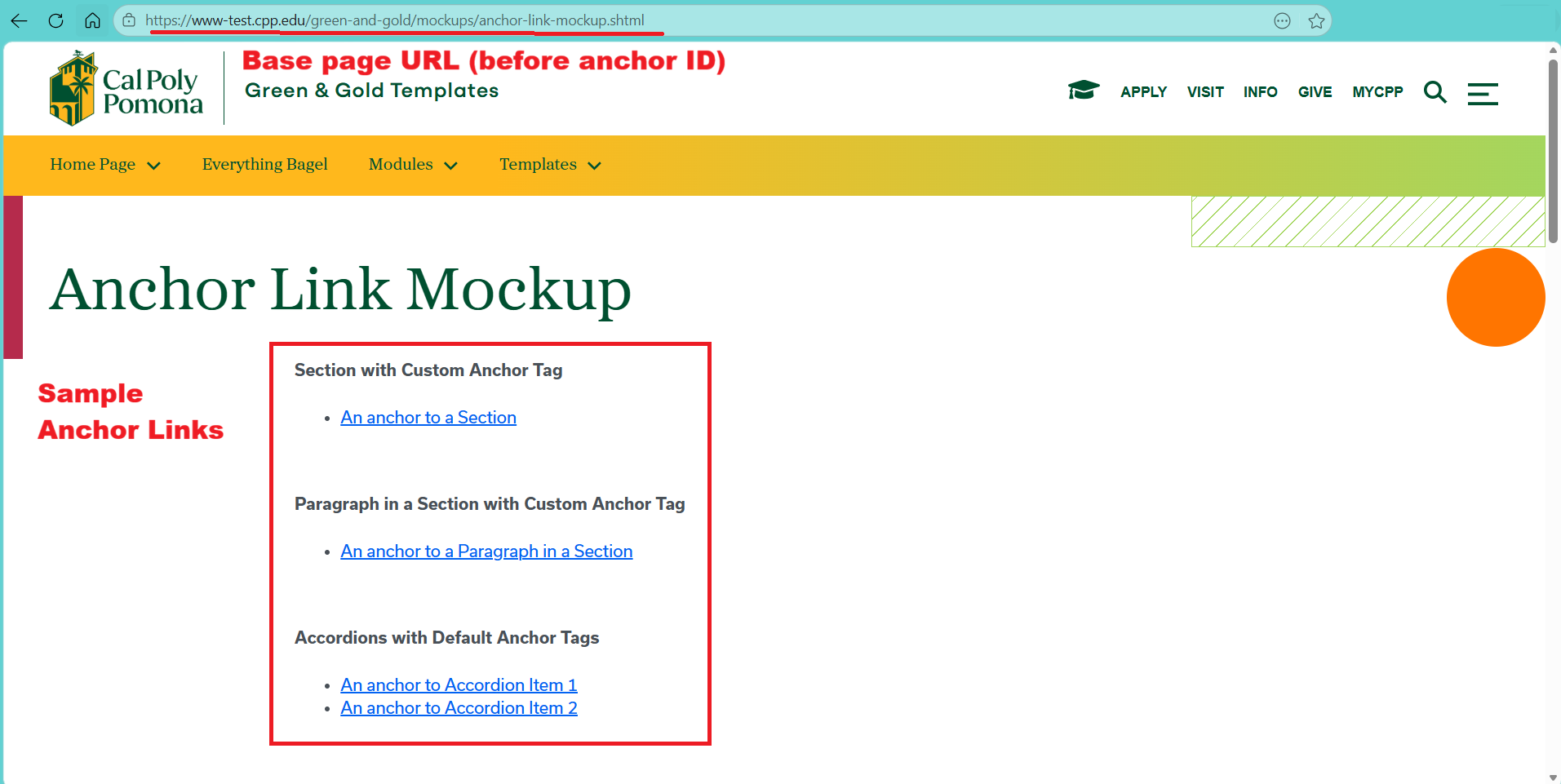Bookmark page with the star icon
Viewport: 1561px width, 784px height.
click(1316, 20)
